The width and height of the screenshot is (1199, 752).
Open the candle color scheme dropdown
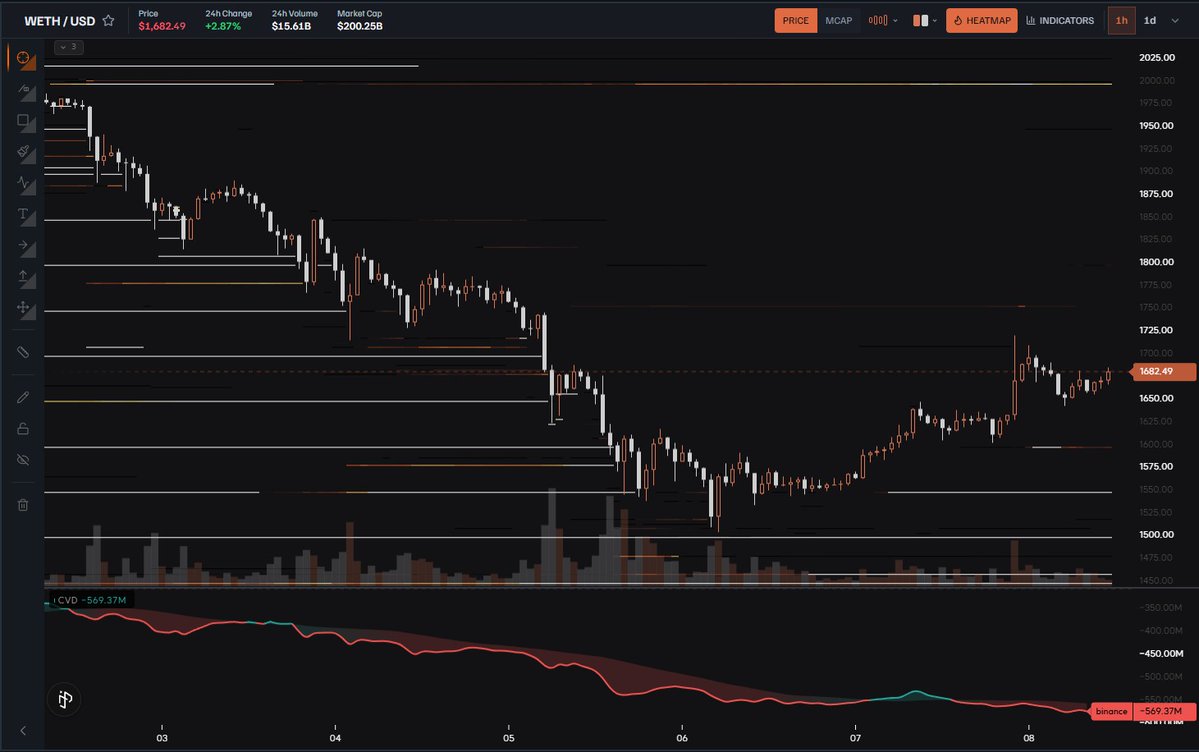coord(924,21)
